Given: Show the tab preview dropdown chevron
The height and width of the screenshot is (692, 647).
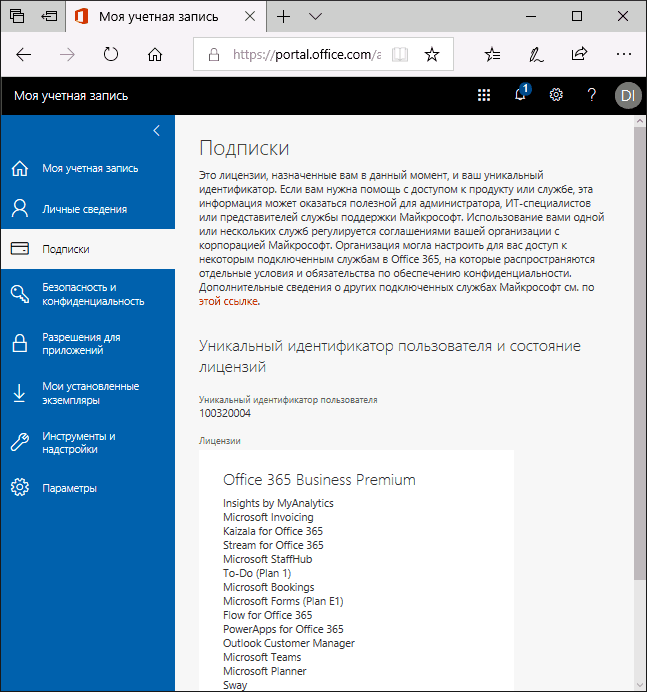Looking at the screenshot, I should coord(315,17).
